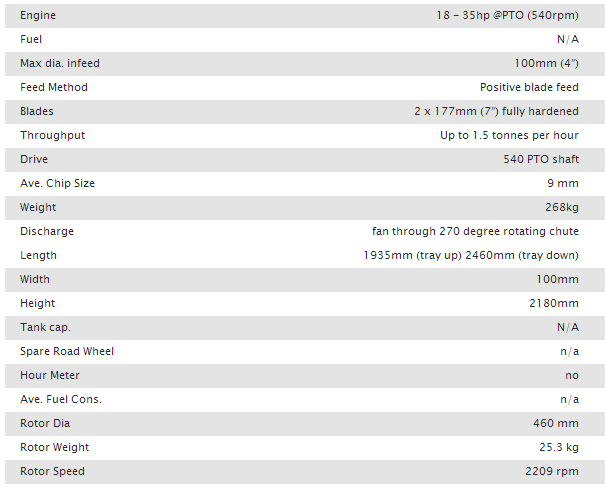Select the Hour Meter 'no' value
This screenshot has width=609, height=488.
tap(572, 376)
